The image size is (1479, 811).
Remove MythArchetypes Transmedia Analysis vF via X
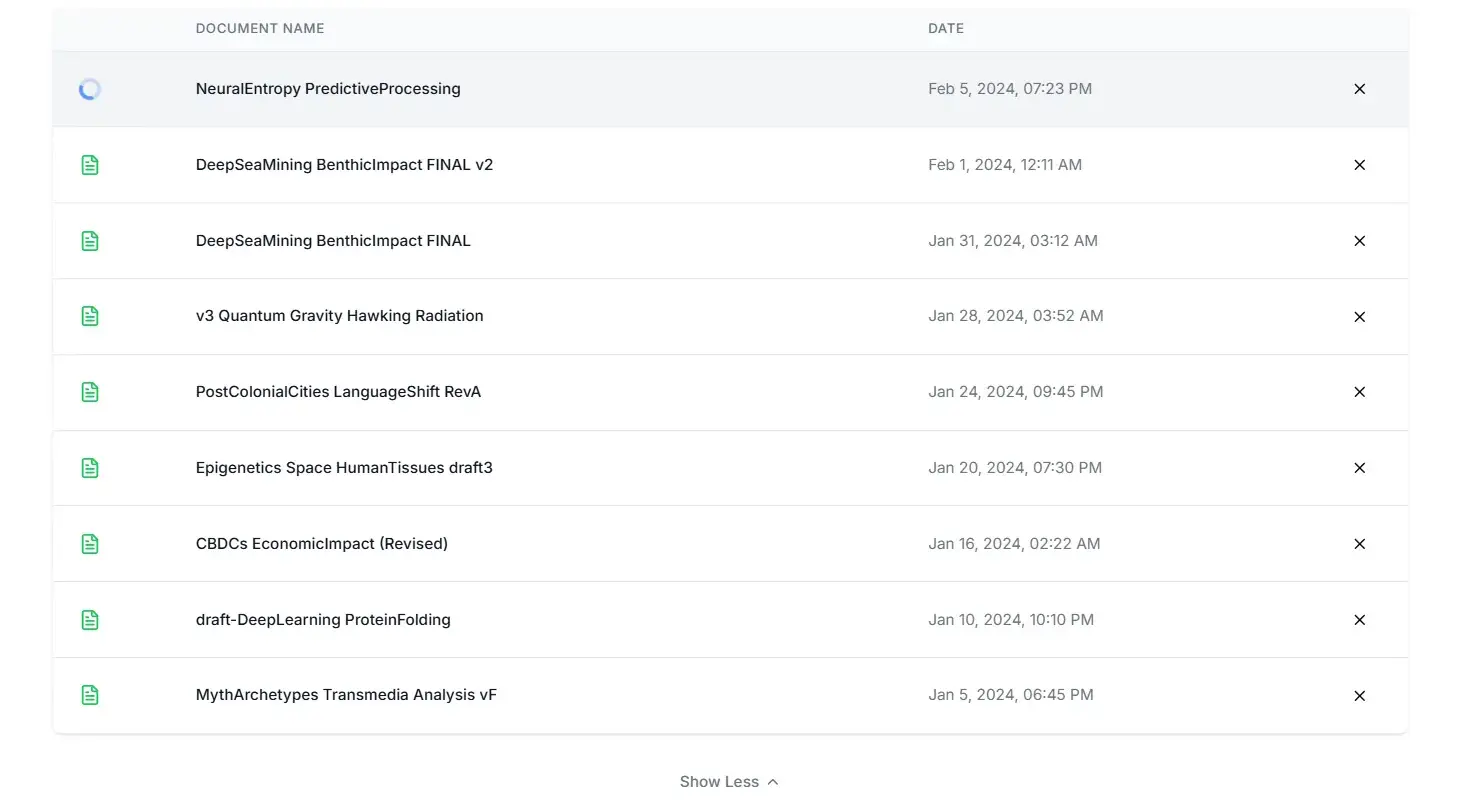tap(1359, 696)
